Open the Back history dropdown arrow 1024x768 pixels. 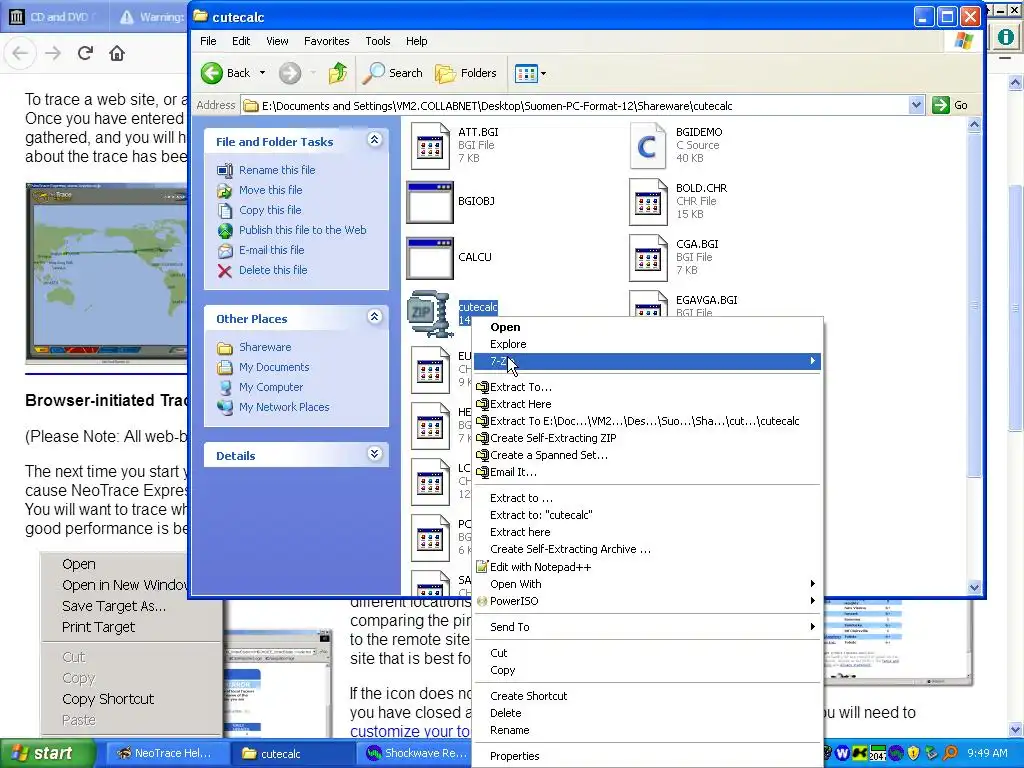click(x=263, y=73)
